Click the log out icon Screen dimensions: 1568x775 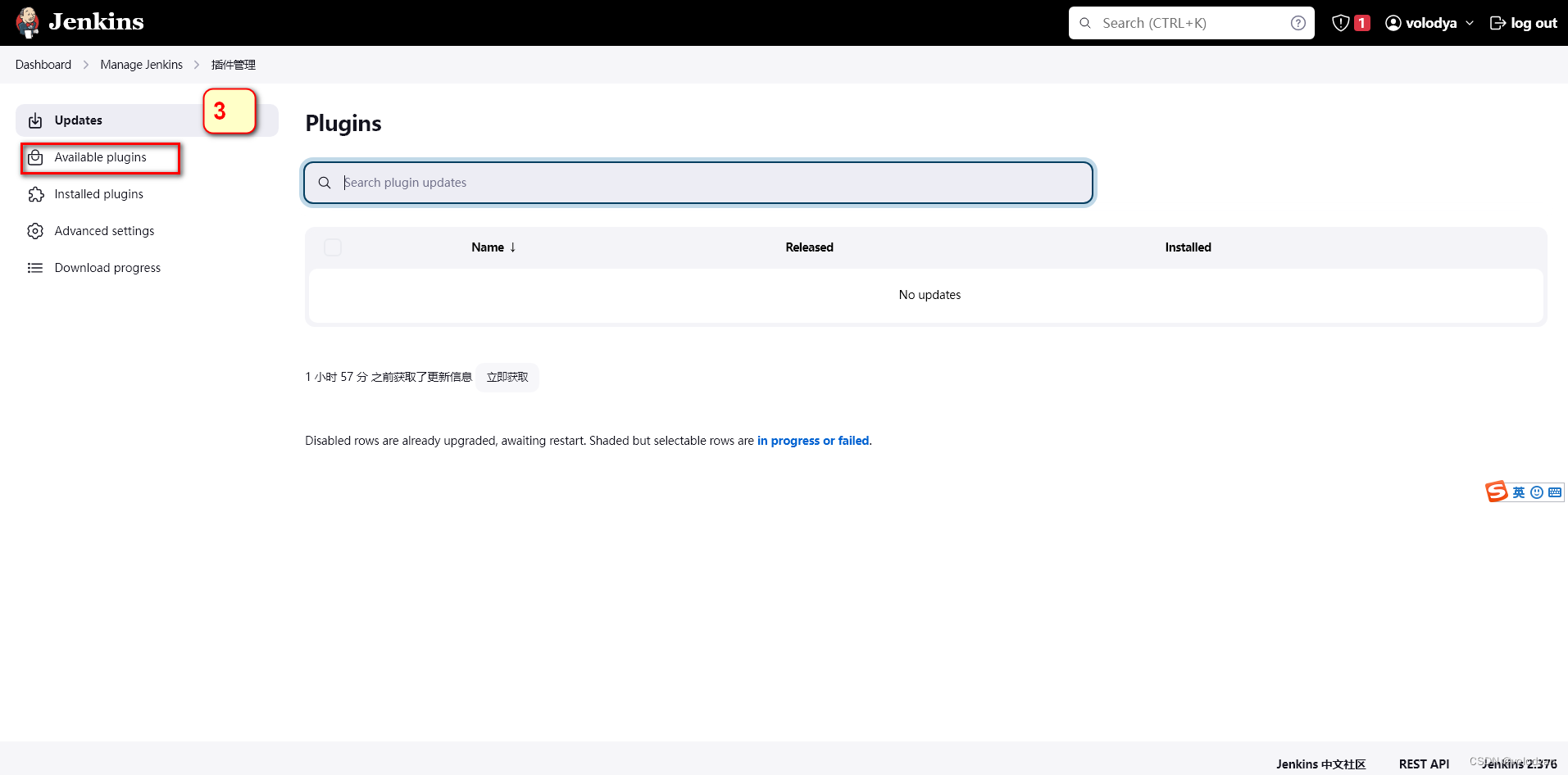click(1498, 23)
